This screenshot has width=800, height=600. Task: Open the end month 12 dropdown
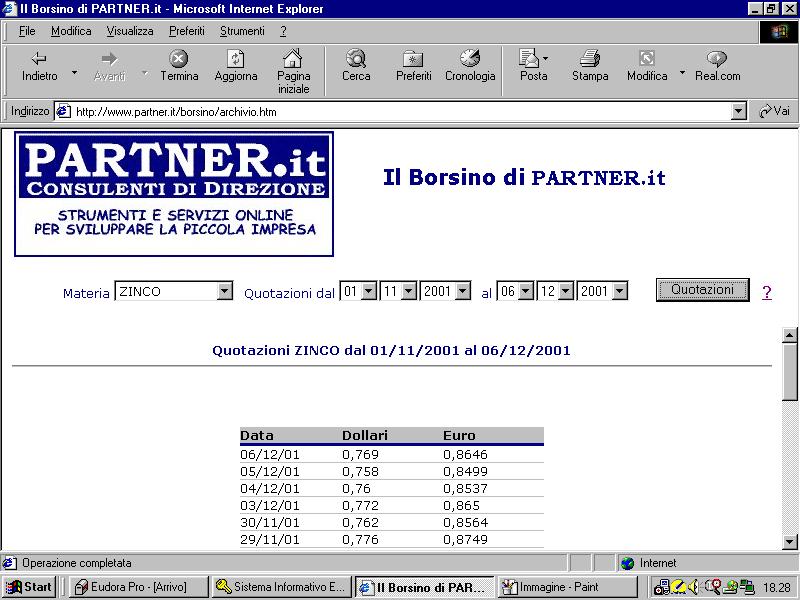(x=556, y=291)
